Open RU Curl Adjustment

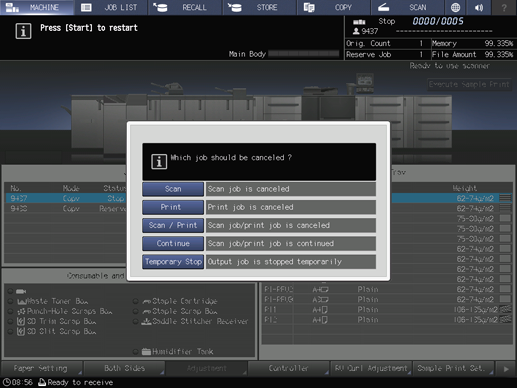pos(371,368)
